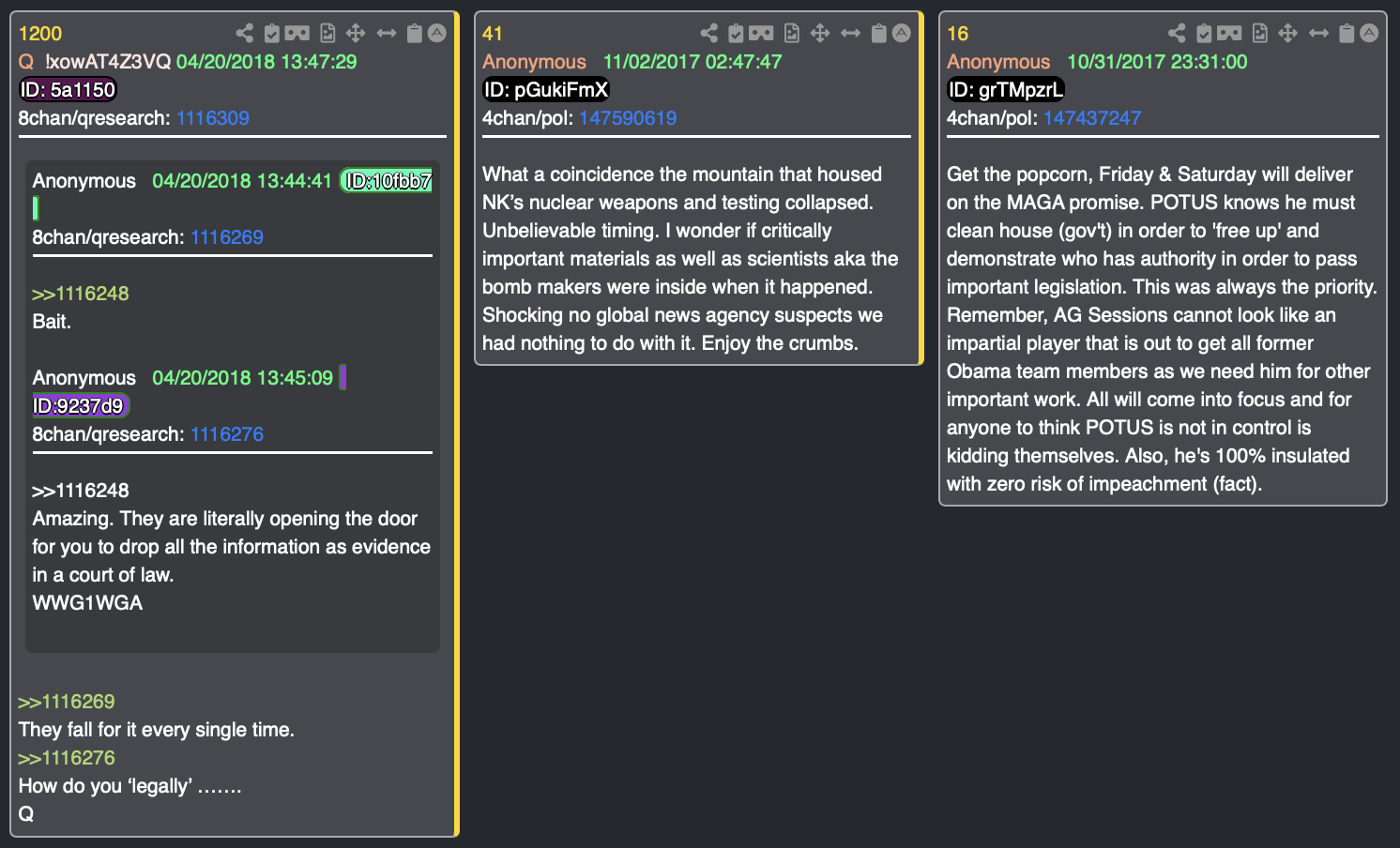The image size is (1400, 848).
Task: Click the "How do you 'legally'" line
Action: [130, 786]
